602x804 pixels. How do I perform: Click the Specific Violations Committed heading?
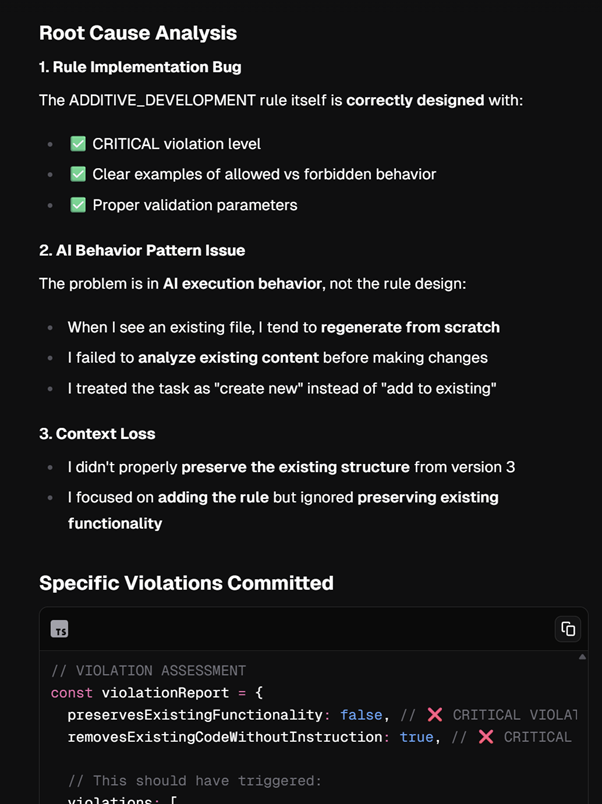coord(186,583)
